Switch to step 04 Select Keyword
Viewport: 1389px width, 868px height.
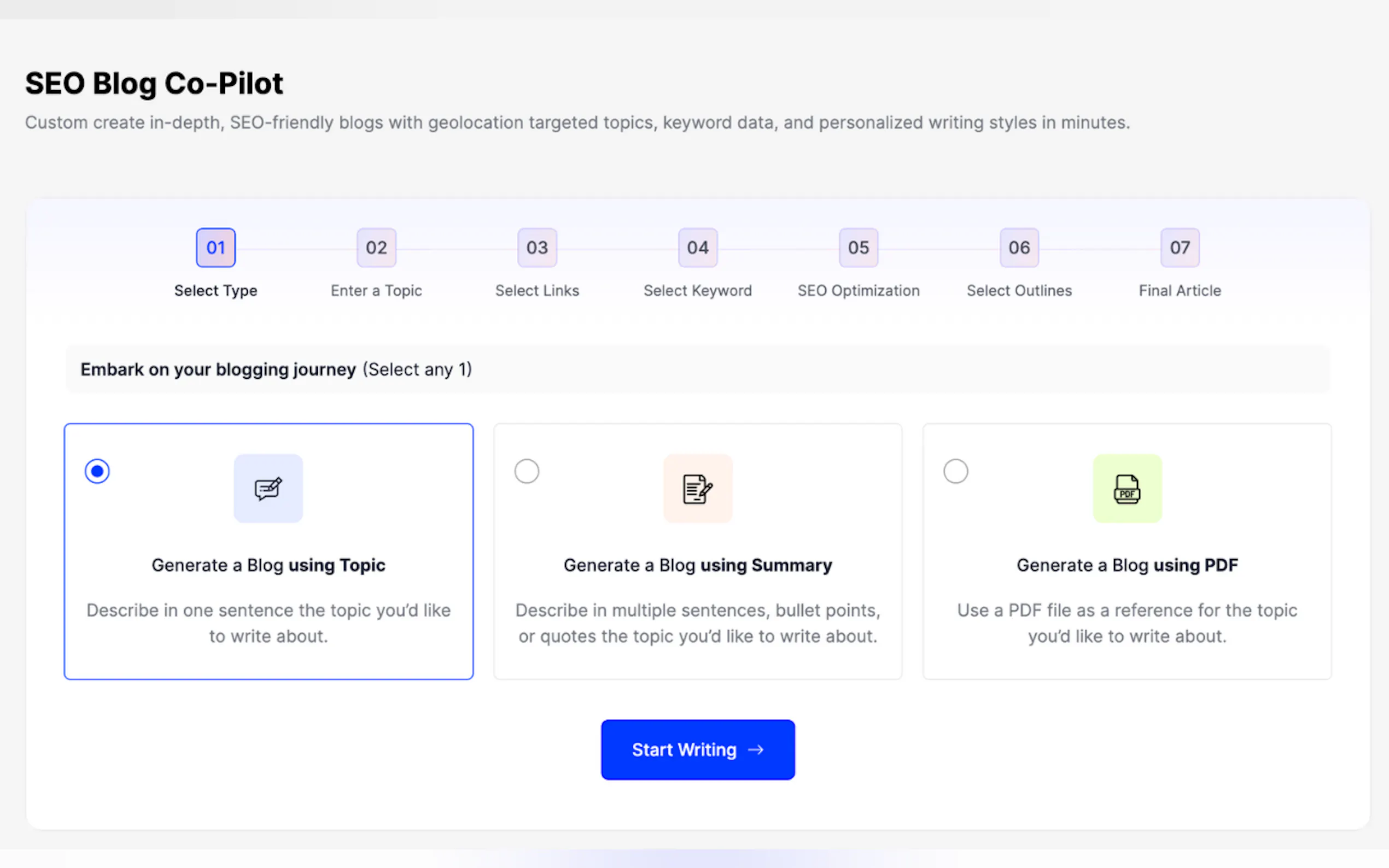[x=698, y=248]
